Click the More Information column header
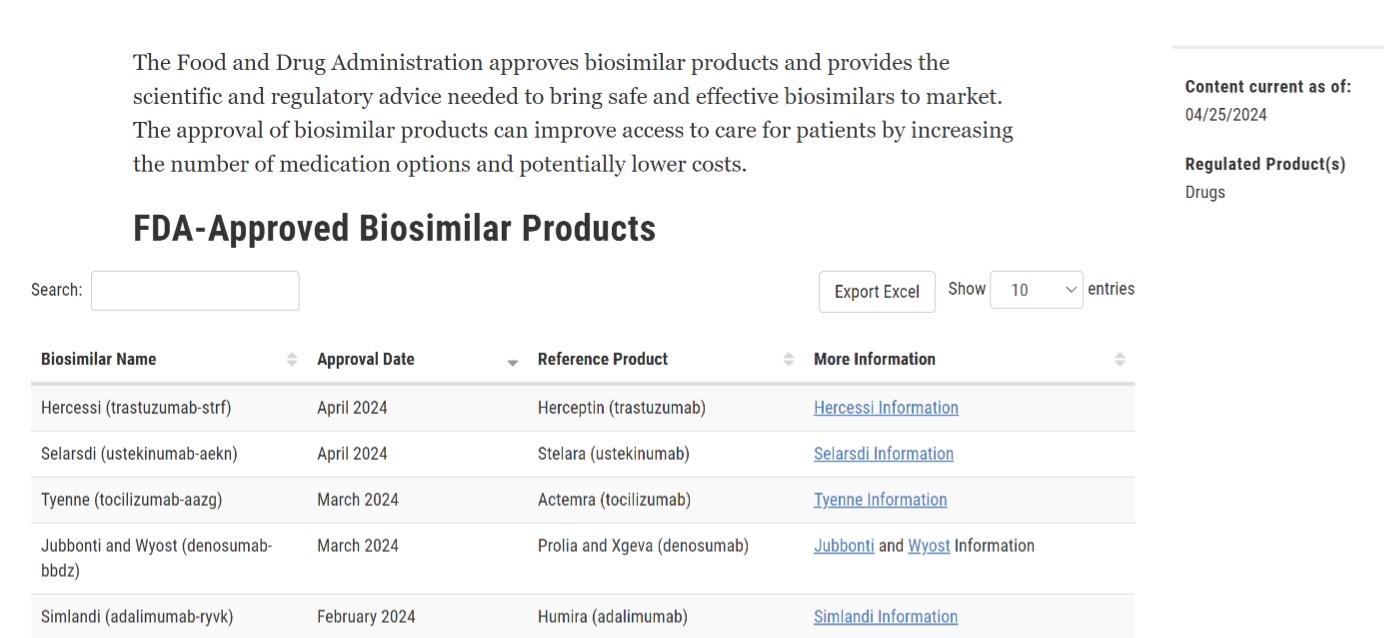This screenshot has width=1384, height=638. coord(875,359)
